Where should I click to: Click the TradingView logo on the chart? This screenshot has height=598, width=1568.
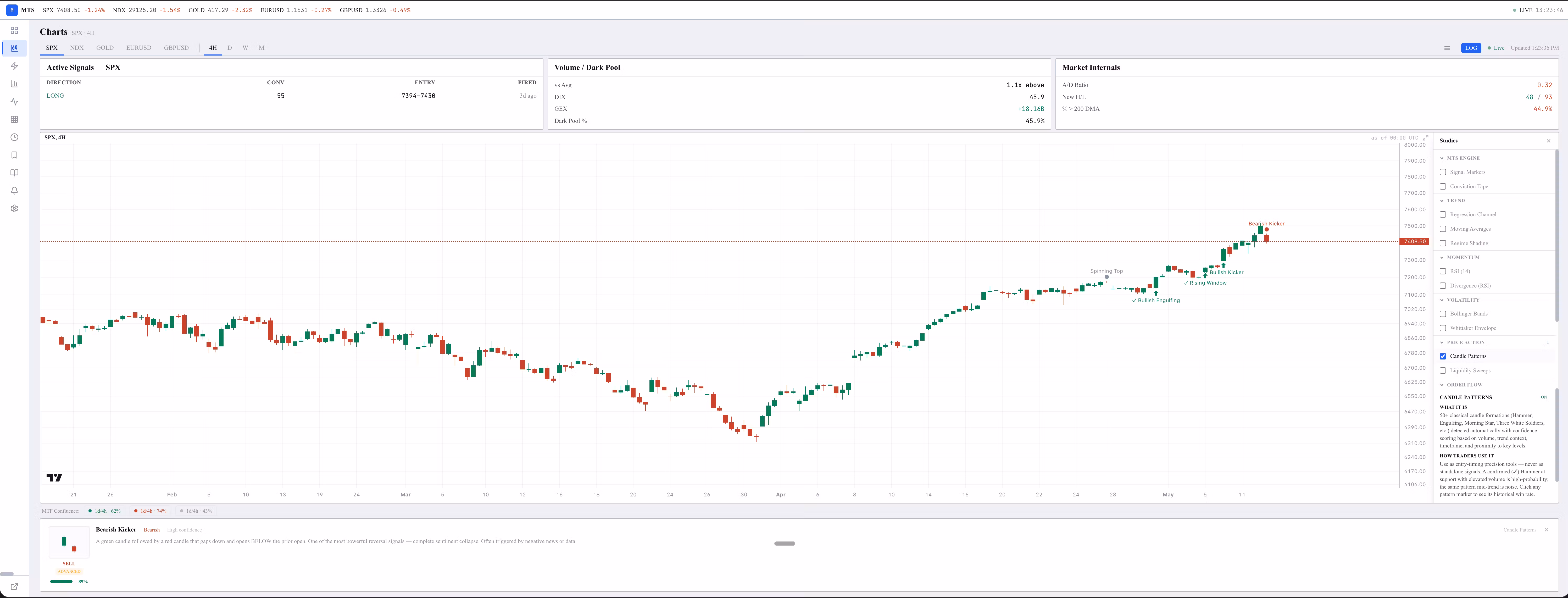coord(54,477)
